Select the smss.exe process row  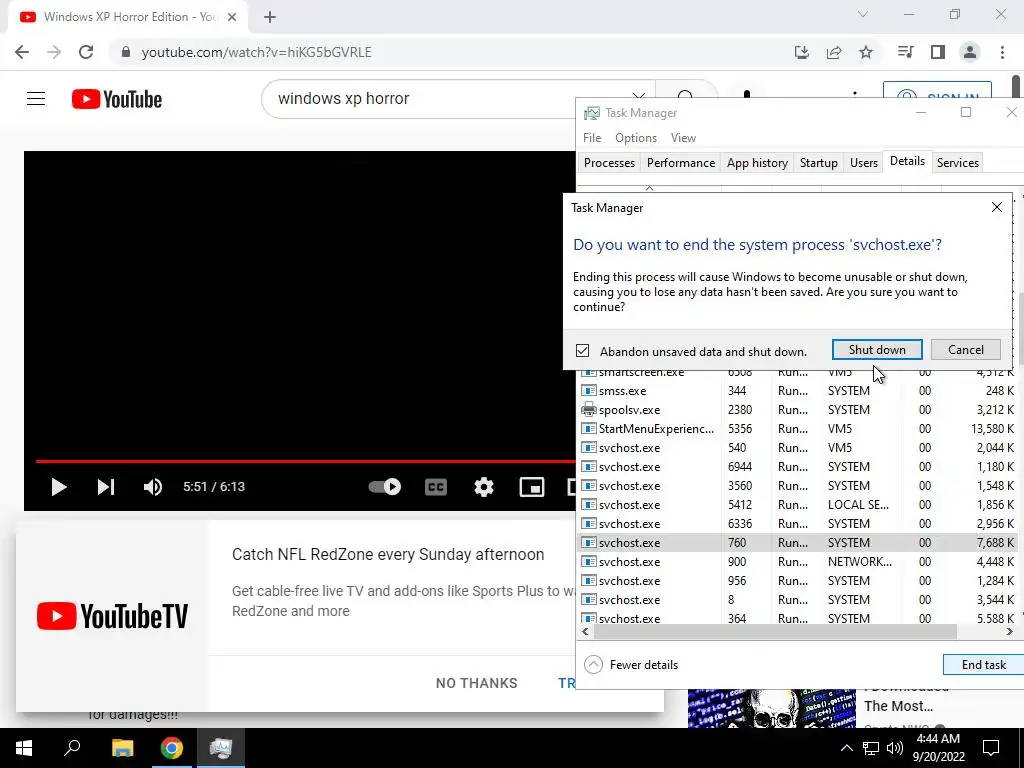(797, 391)
